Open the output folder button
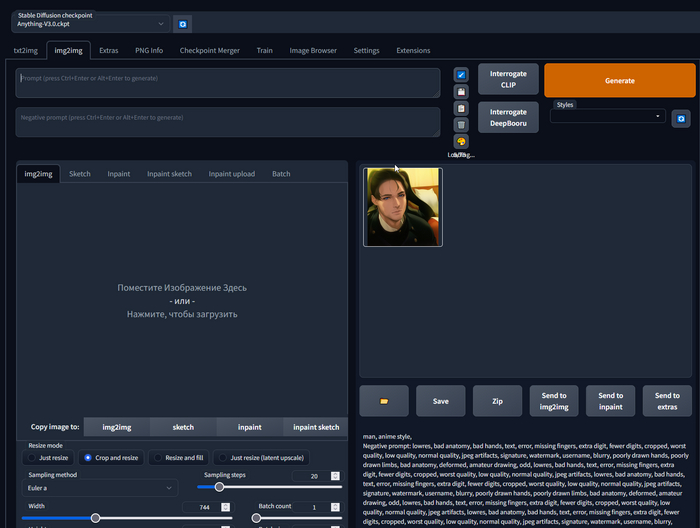 [x=384, y=400]
